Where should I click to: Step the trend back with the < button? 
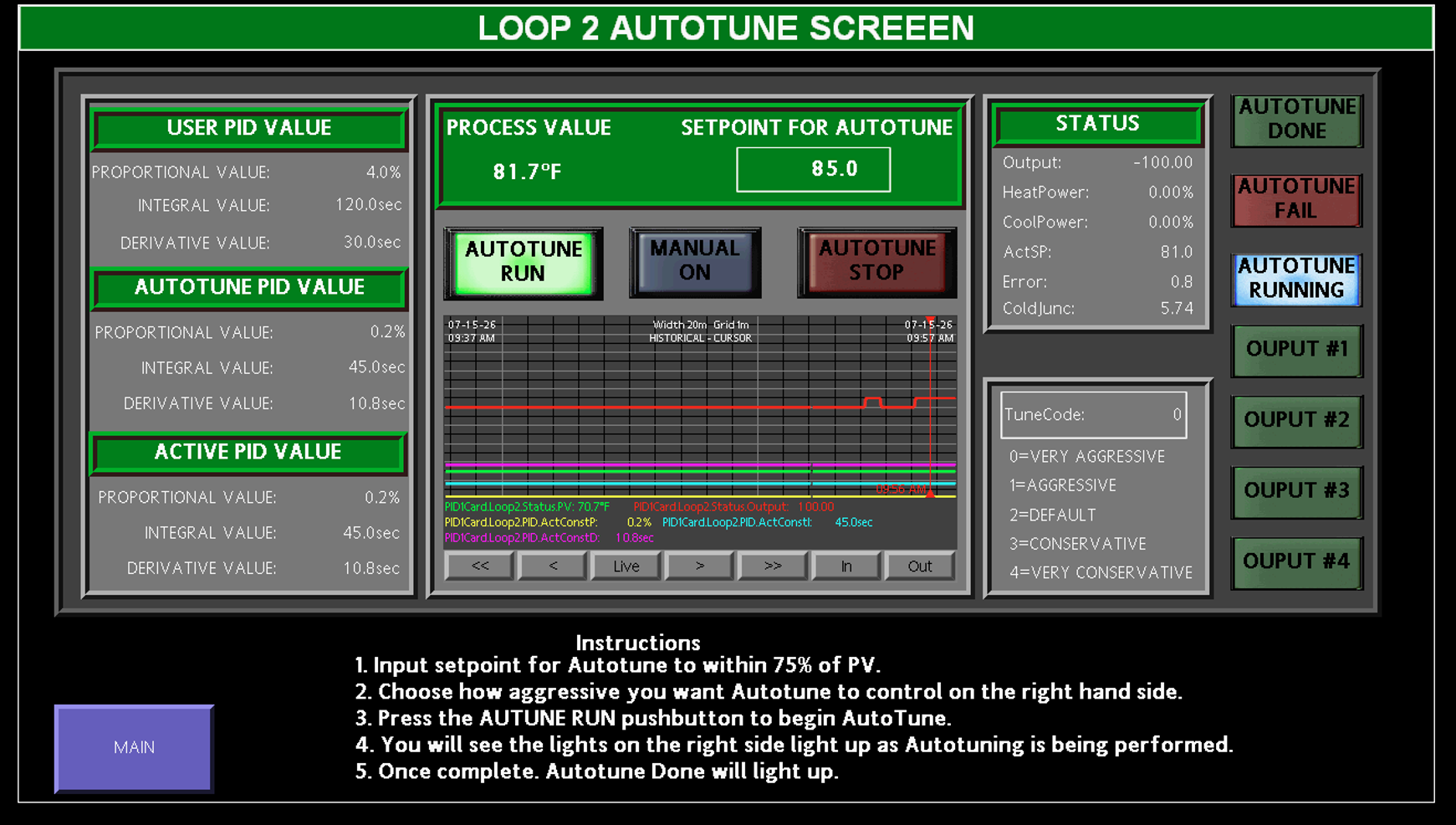pos(553,566)
